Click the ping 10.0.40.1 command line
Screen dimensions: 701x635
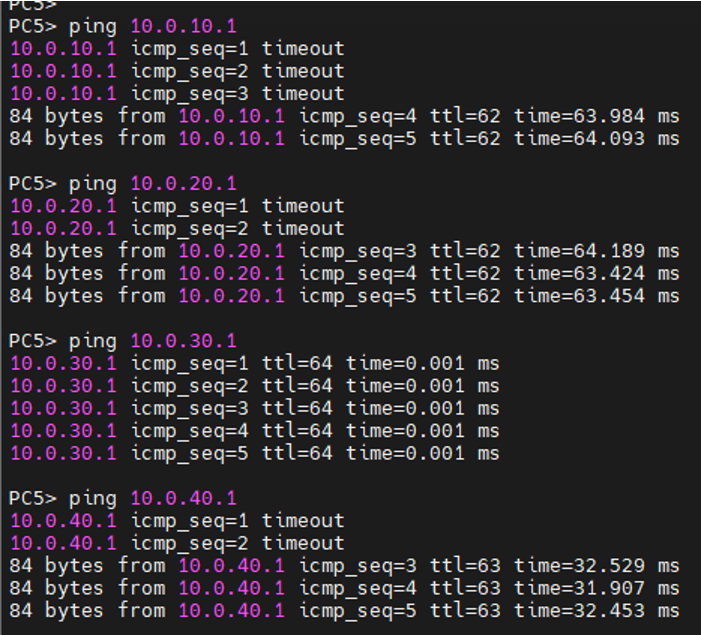tap(123, 498)
